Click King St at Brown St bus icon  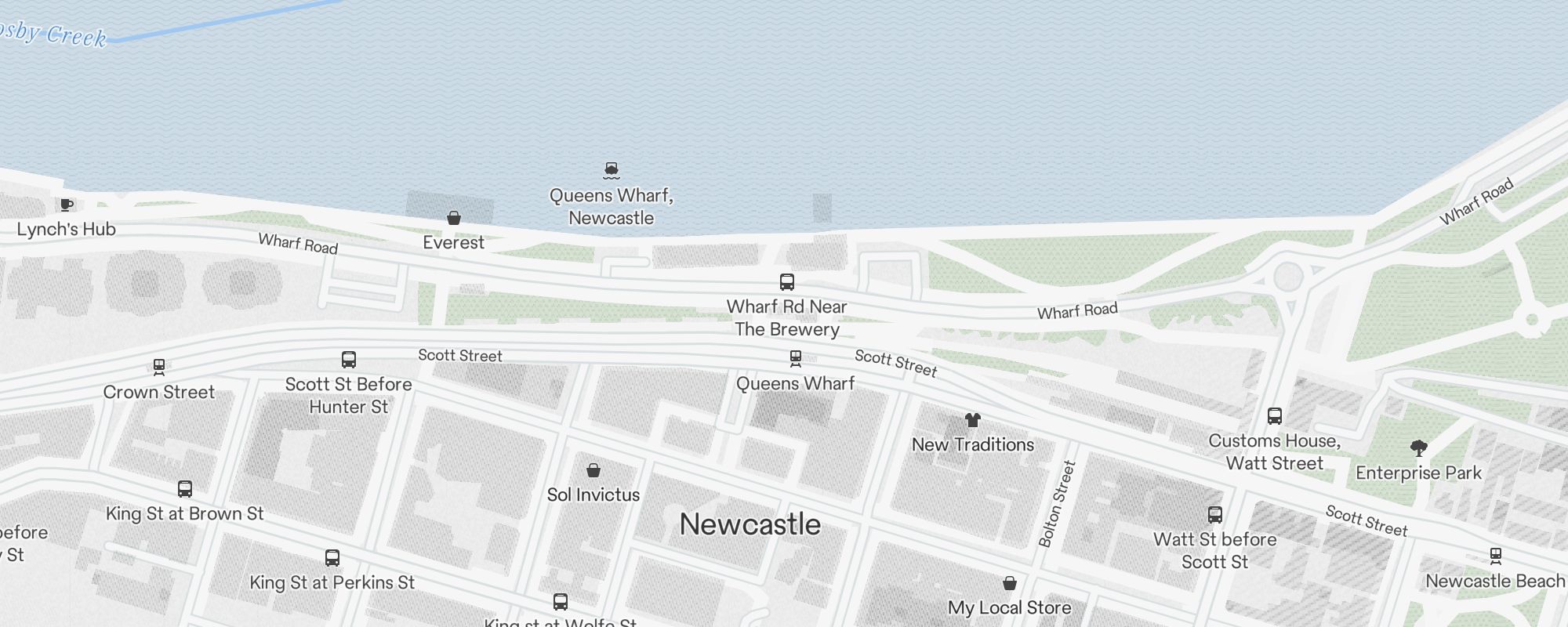click(185, 488)
